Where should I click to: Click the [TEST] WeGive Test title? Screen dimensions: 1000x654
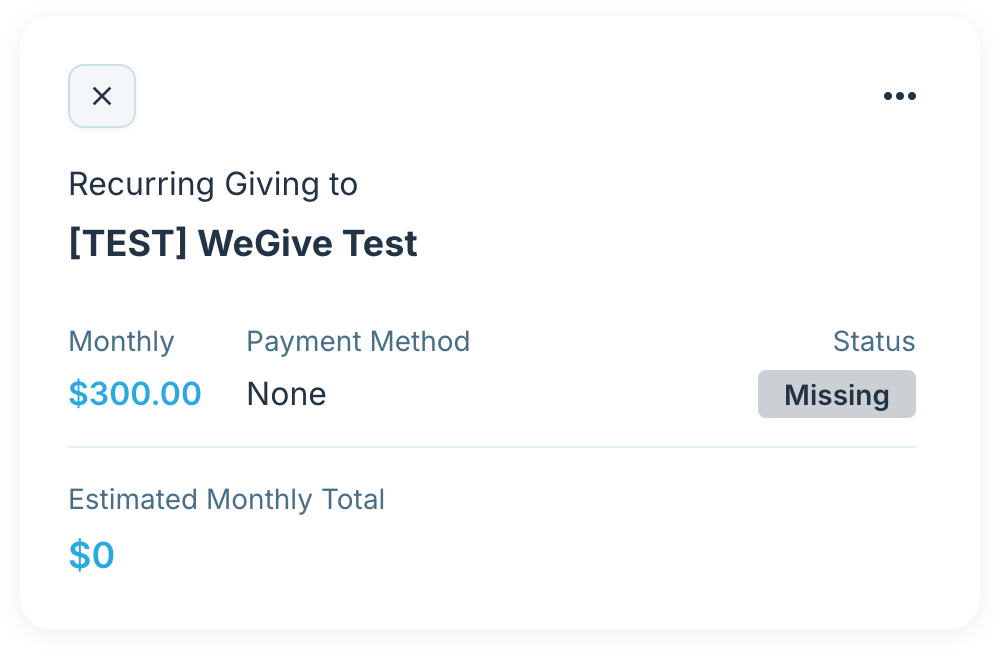(243, 243)
